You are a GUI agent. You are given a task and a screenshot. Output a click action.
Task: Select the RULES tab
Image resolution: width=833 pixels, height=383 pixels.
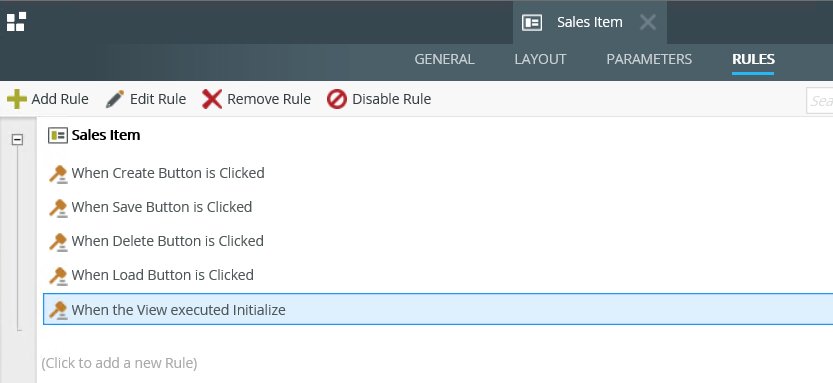tap(753, 59)
